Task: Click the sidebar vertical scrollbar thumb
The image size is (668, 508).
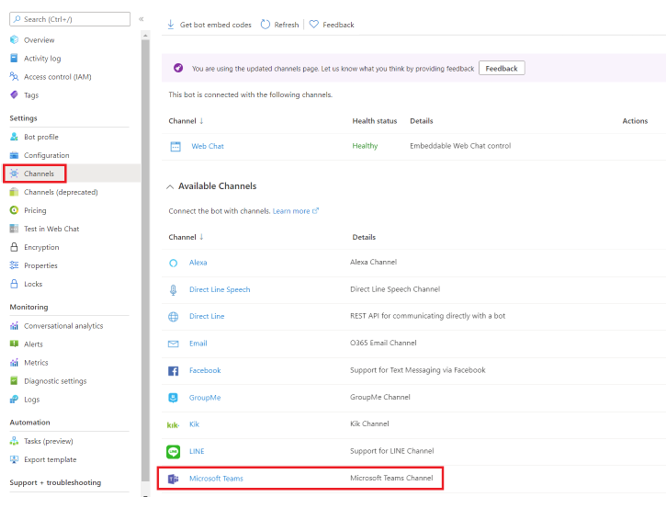Action: click(145, 260)
